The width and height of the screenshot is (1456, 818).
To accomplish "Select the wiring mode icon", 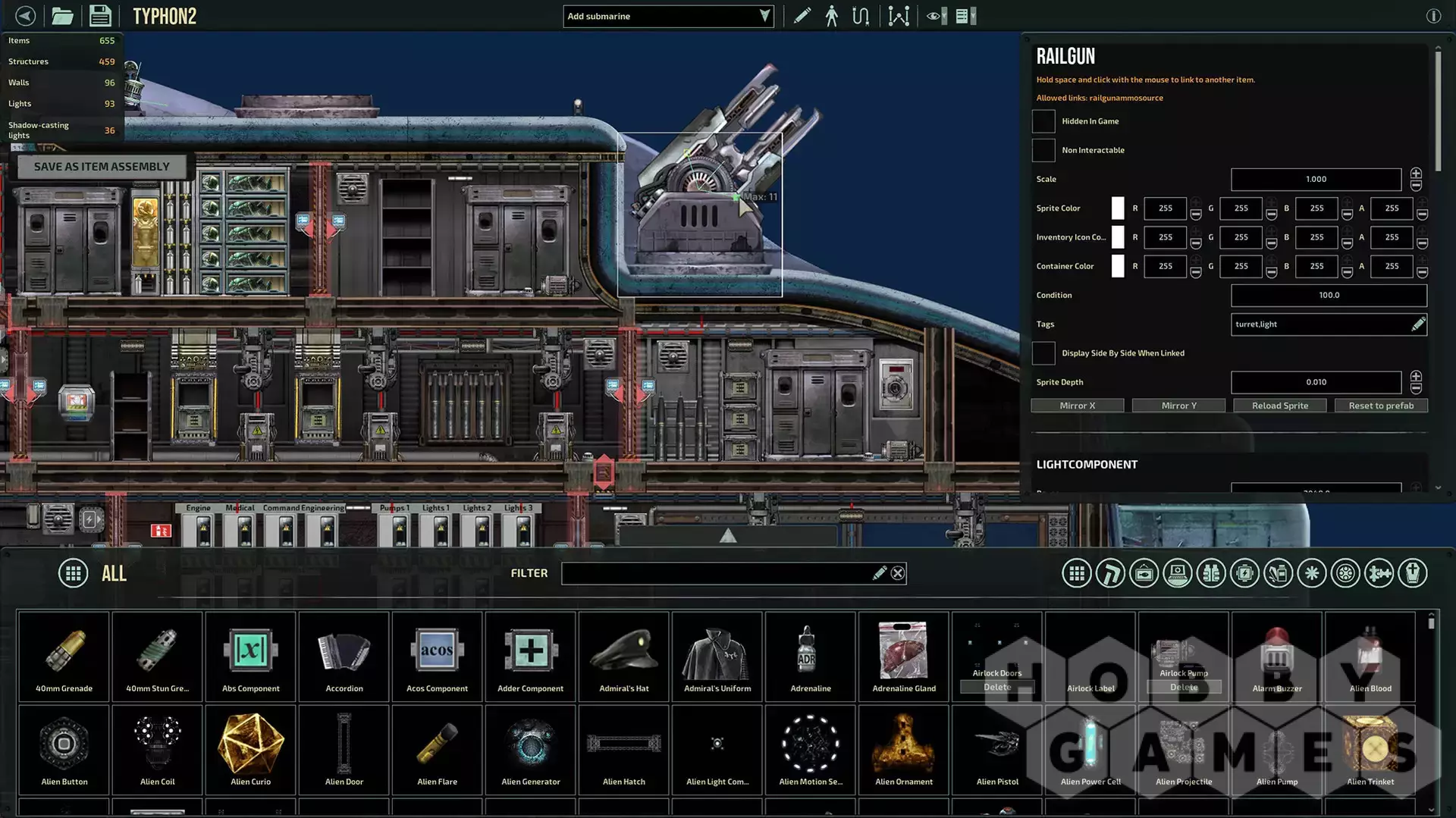I will click(860, 16).
